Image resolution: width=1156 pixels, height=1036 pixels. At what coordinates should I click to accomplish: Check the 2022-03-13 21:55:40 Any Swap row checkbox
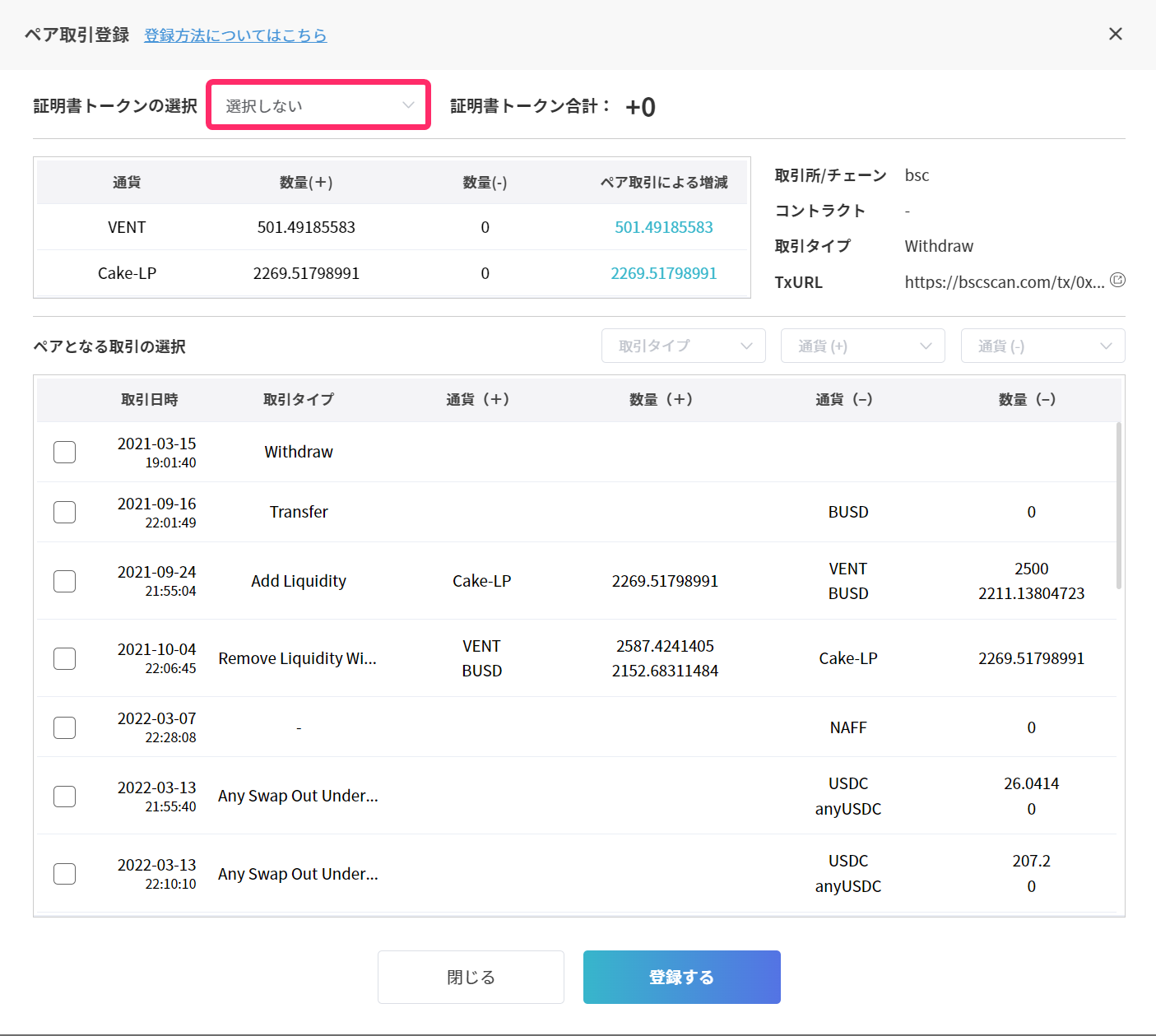tap(64, 797)
